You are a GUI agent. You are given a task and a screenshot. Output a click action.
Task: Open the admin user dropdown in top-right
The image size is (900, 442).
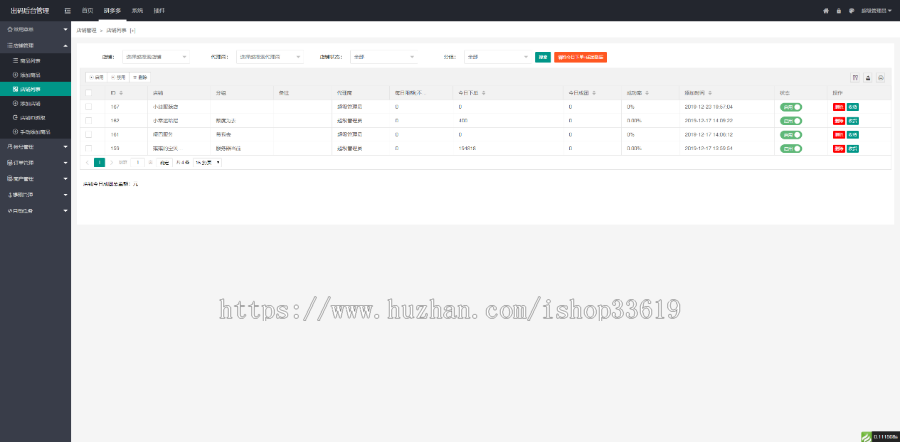tap(876, 10)
